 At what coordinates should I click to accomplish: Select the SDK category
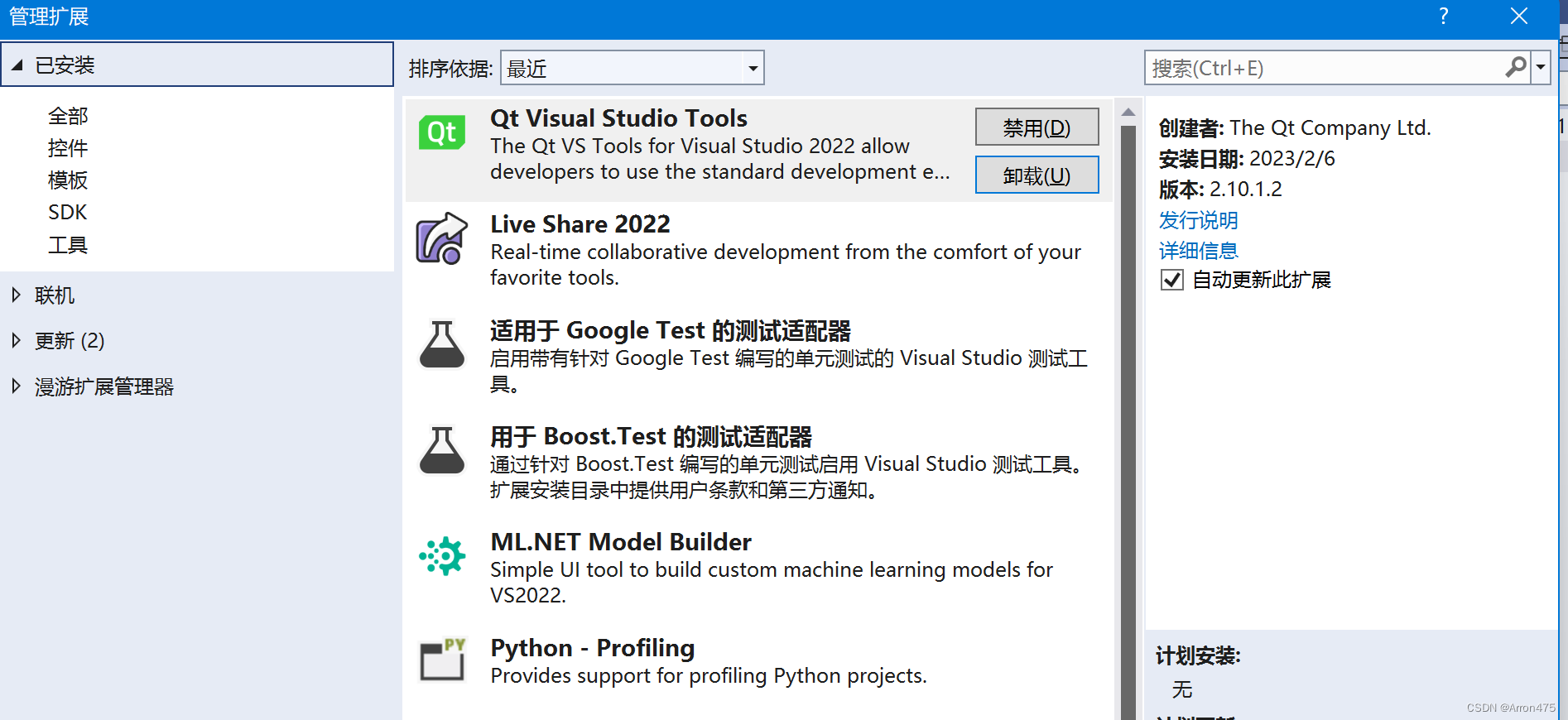(68, 213)
